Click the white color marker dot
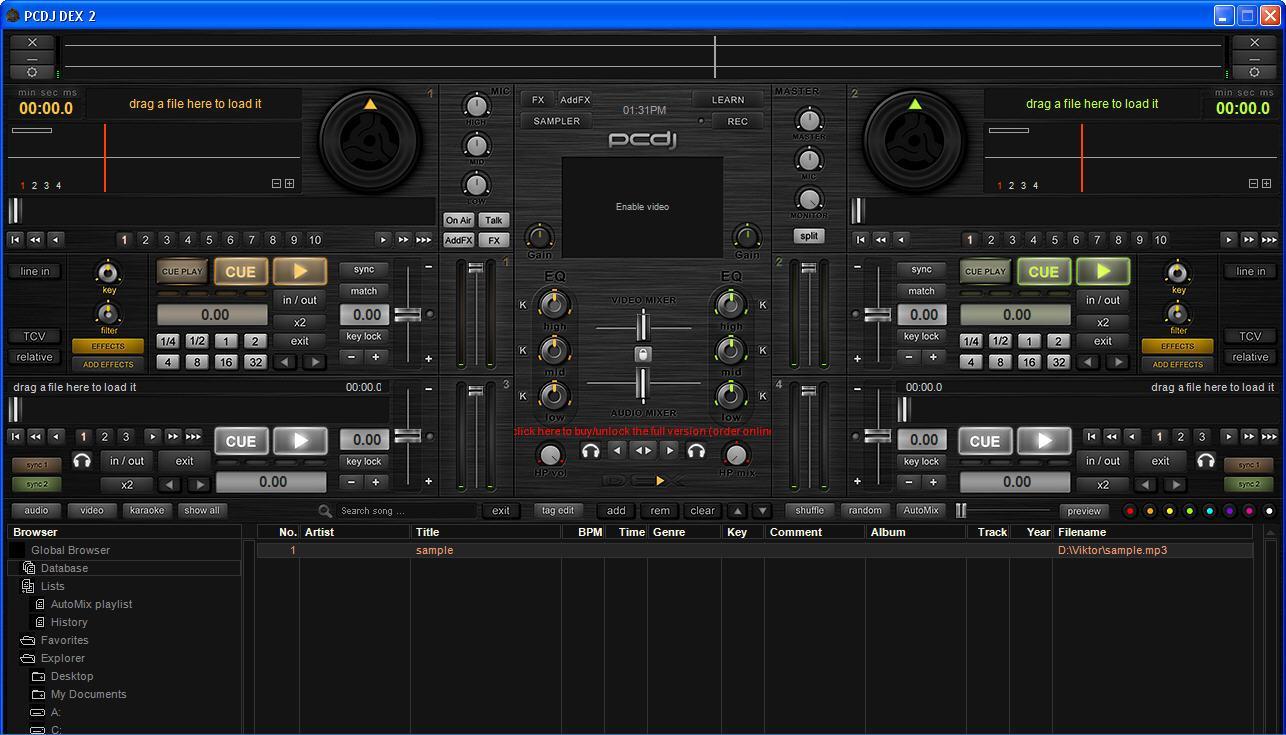Screen dimensions: 1286x735 [x=1270, y=511]
